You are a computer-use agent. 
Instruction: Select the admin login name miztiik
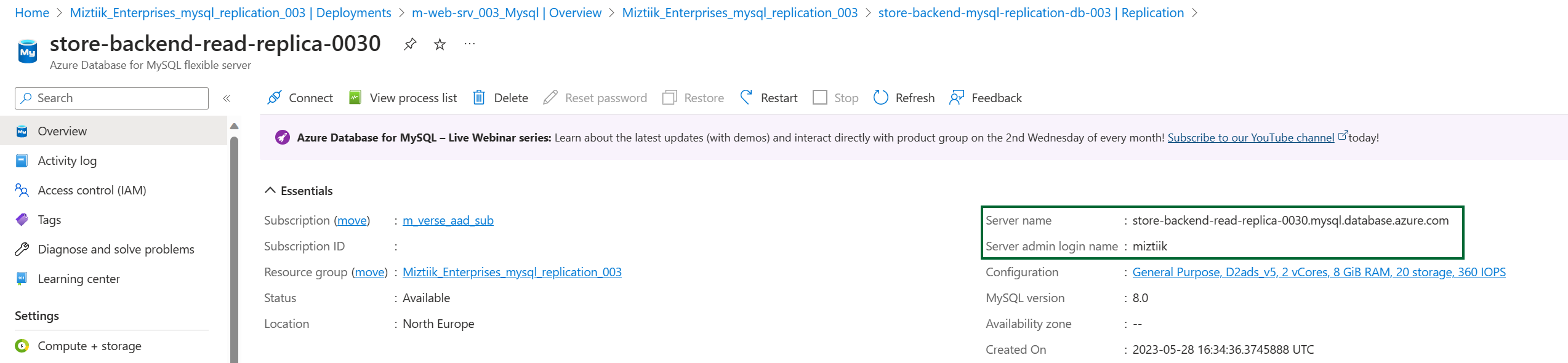click(x=1150, y=246)
